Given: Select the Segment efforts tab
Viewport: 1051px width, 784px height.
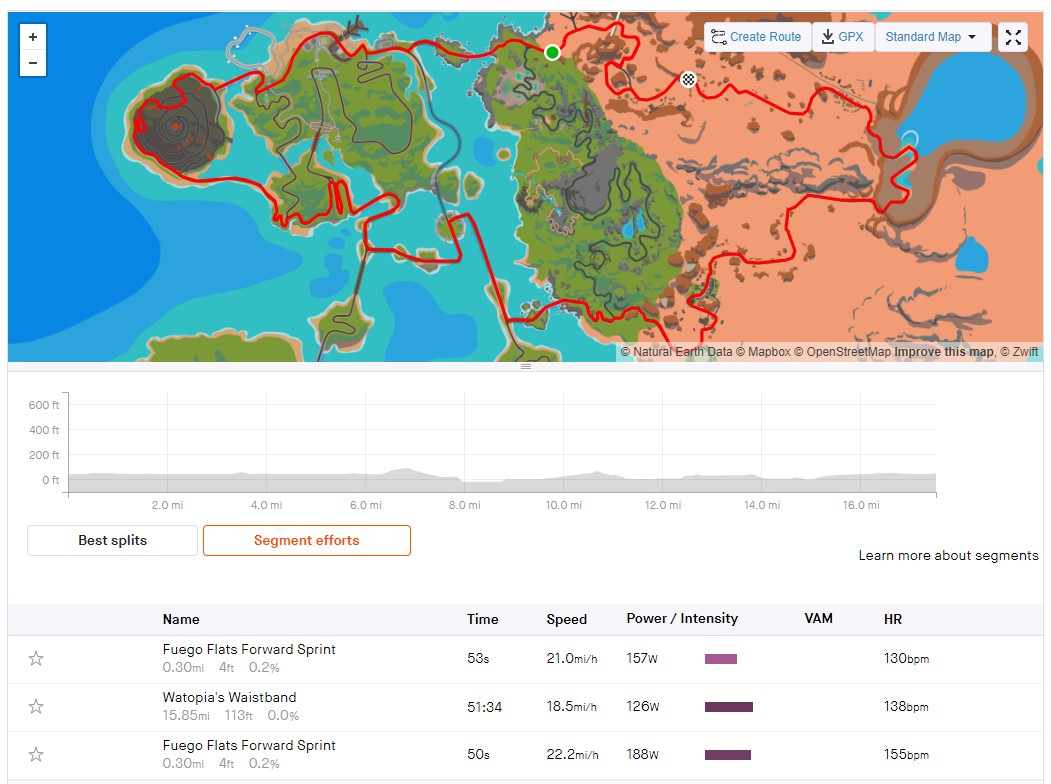Looking at the screenshot, I should click(x=307, y=540).
